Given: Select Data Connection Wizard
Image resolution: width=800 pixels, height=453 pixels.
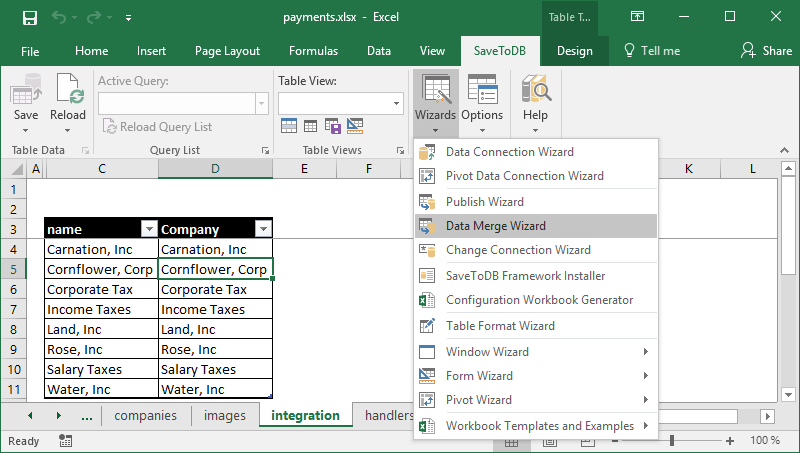Looking at the screenshot, I should (536, 152).
